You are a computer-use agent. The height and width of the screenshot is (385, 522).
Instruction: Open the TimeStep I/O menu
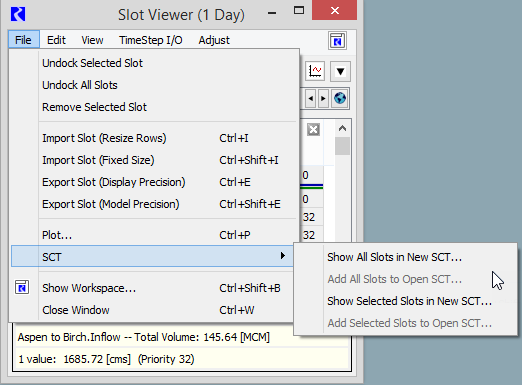(x=151, y=40)
